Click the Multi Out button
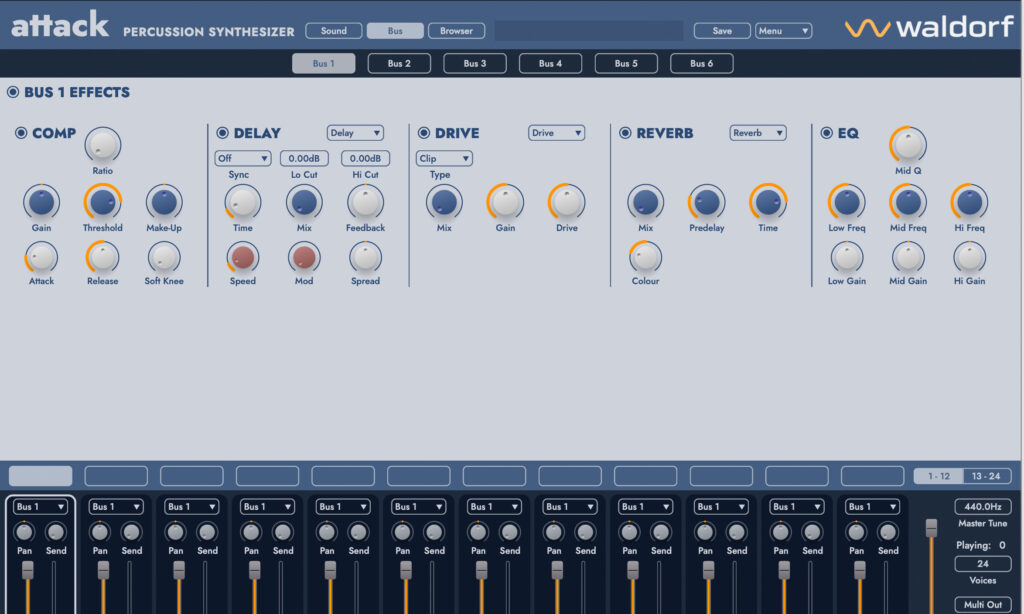1024x614 pixels. coord(982,604)
